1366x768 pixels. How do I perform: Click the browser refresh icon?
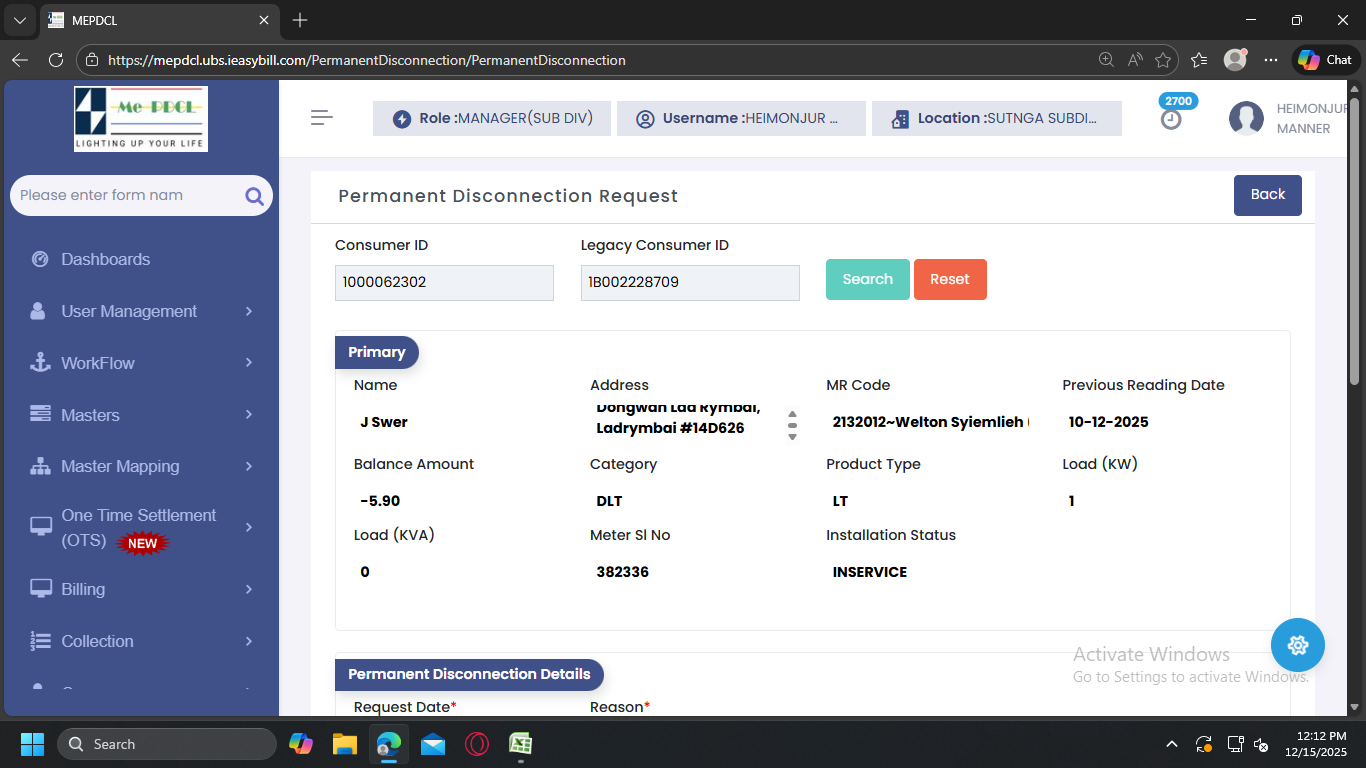pyautogui.click(x=56, y=60)
